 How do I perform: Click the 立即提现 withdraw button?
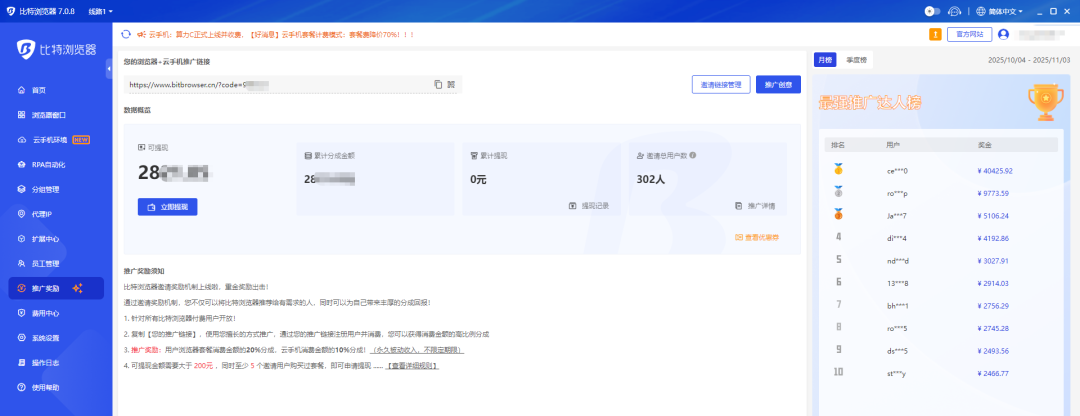point(167,207)
